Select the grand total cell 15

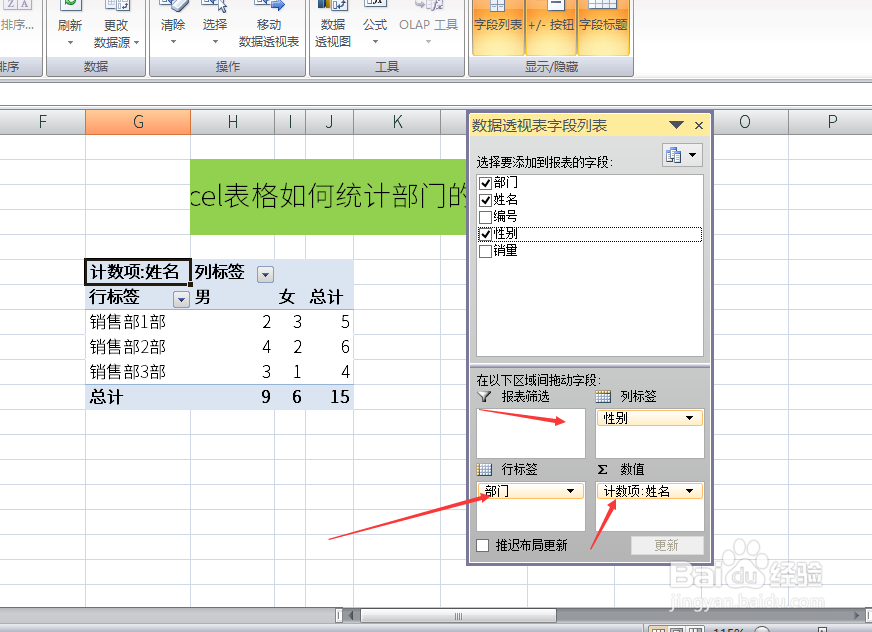point(330,397)
